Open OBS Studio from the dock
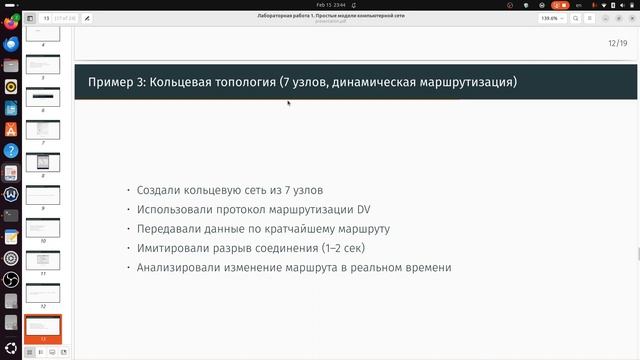This screenshot has width=640, height=360. [11, 280]
